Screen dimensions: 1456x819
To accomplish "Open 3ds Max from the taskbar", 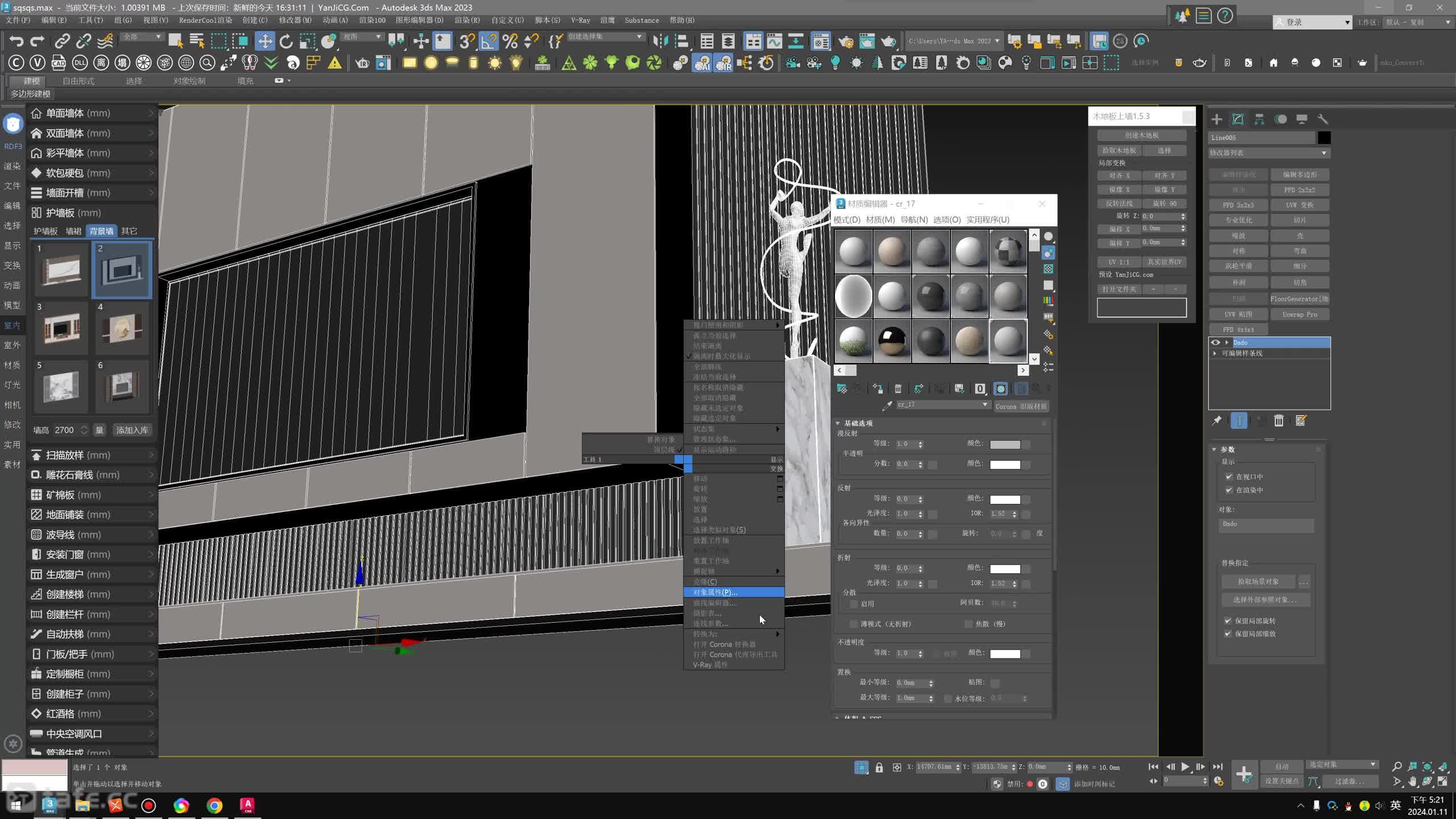I will [x=49, y=805].
